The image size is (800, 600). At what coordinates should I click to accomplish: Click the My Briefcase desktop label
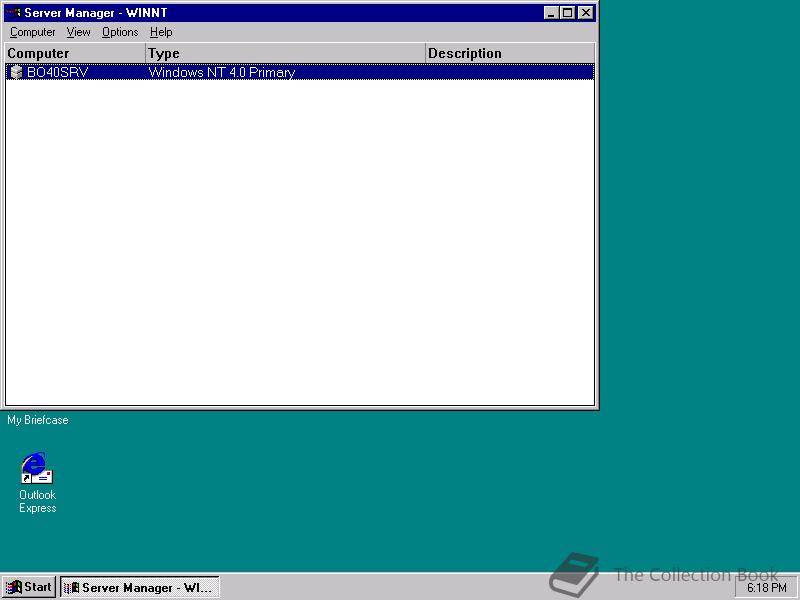[x=38, y=420]
